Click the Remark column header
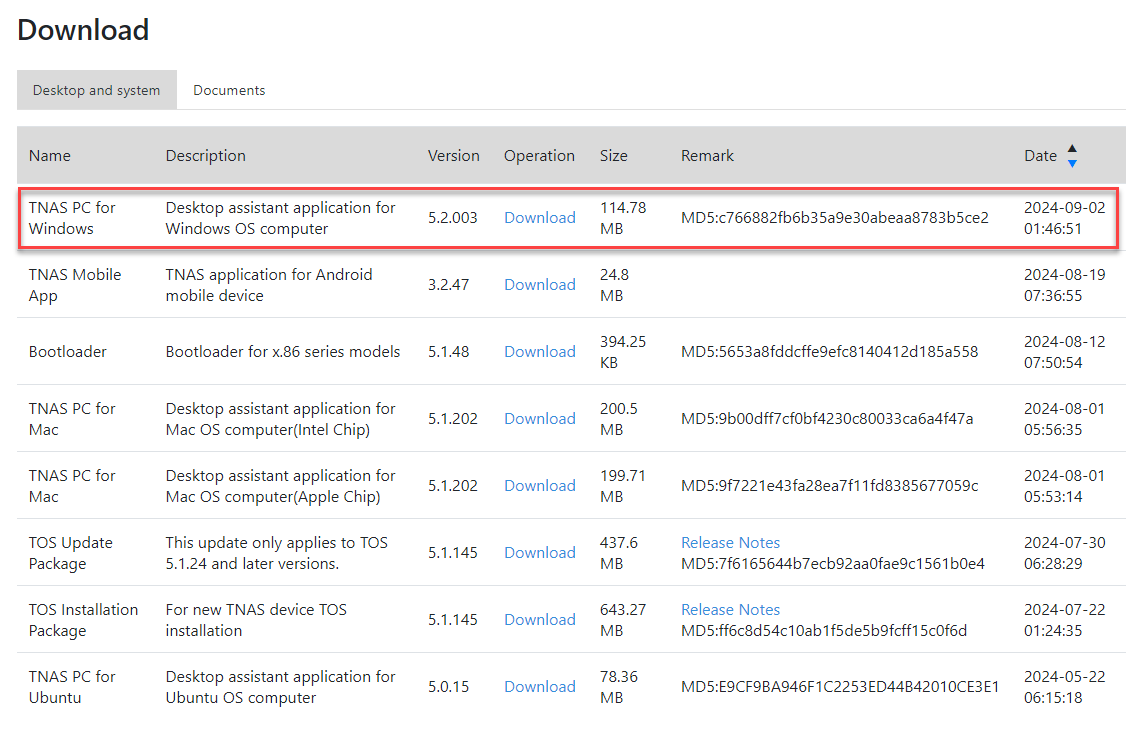The image size is (1126, 737). tap(707, 155)
